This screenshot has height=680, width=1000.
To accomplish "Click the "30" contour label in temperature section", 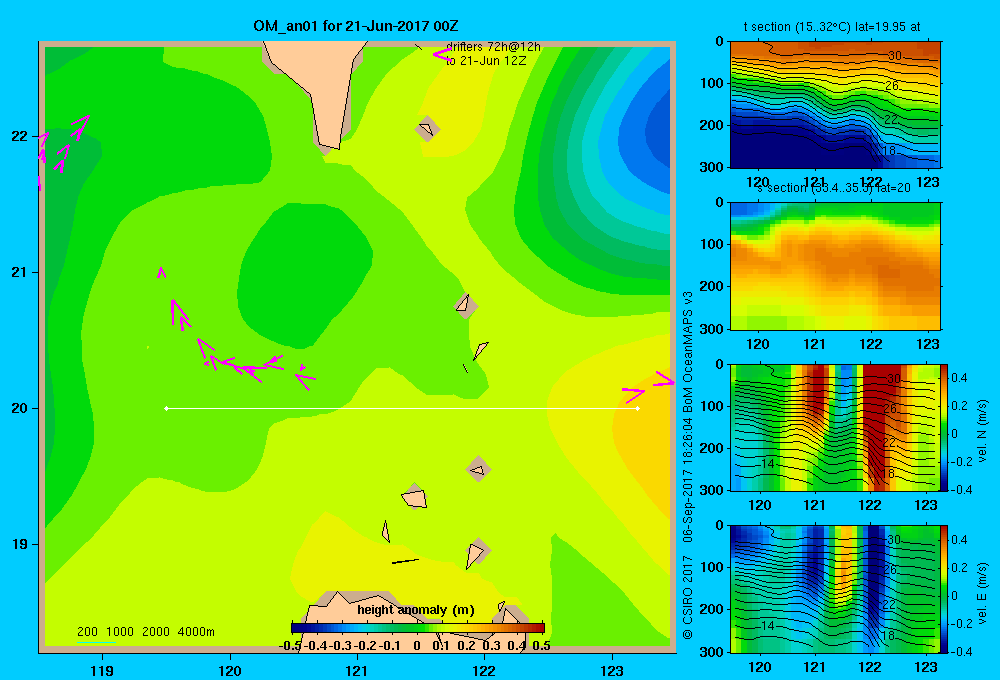I will (x=895, y=55).
